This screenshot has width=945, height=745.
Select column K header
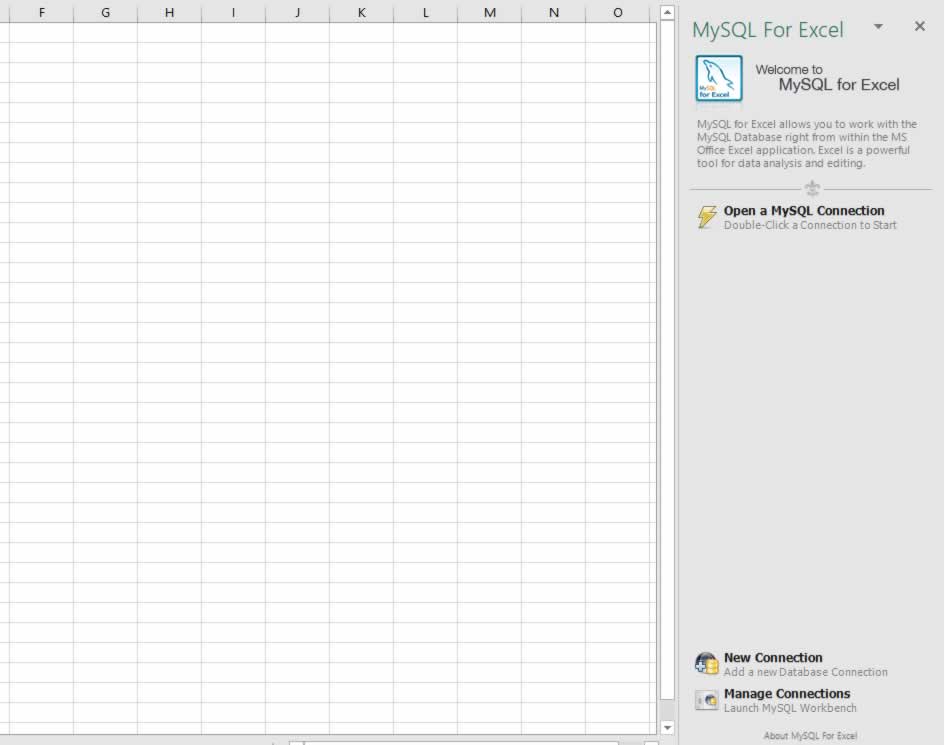[x=362, y=12]
